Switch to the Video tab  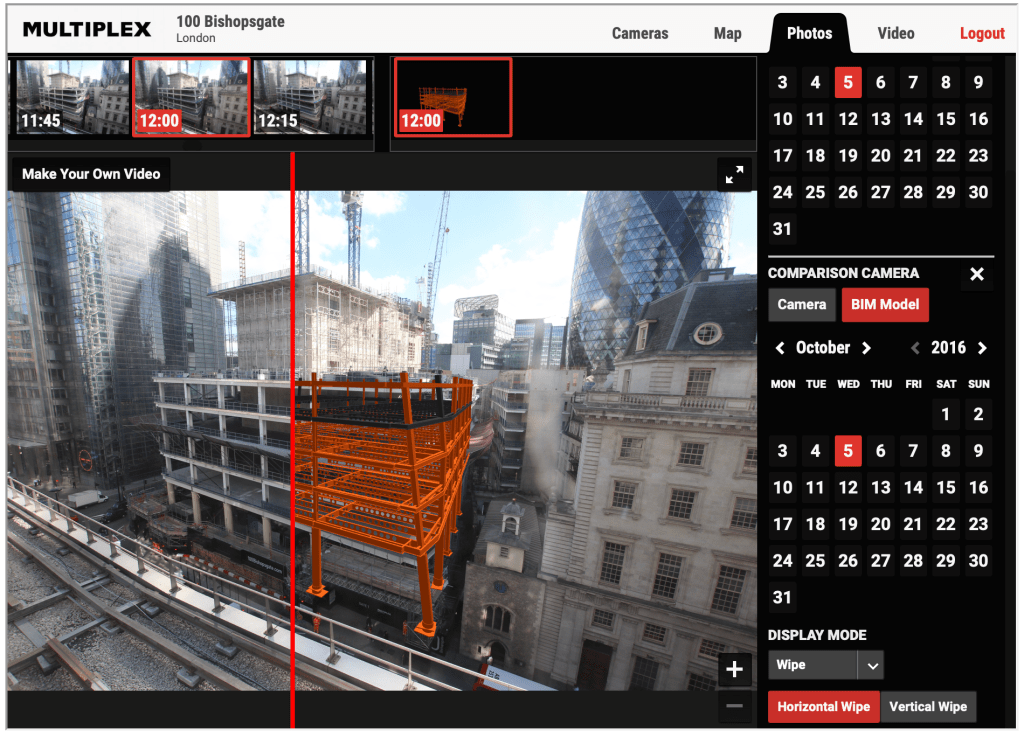pos(896,33)
